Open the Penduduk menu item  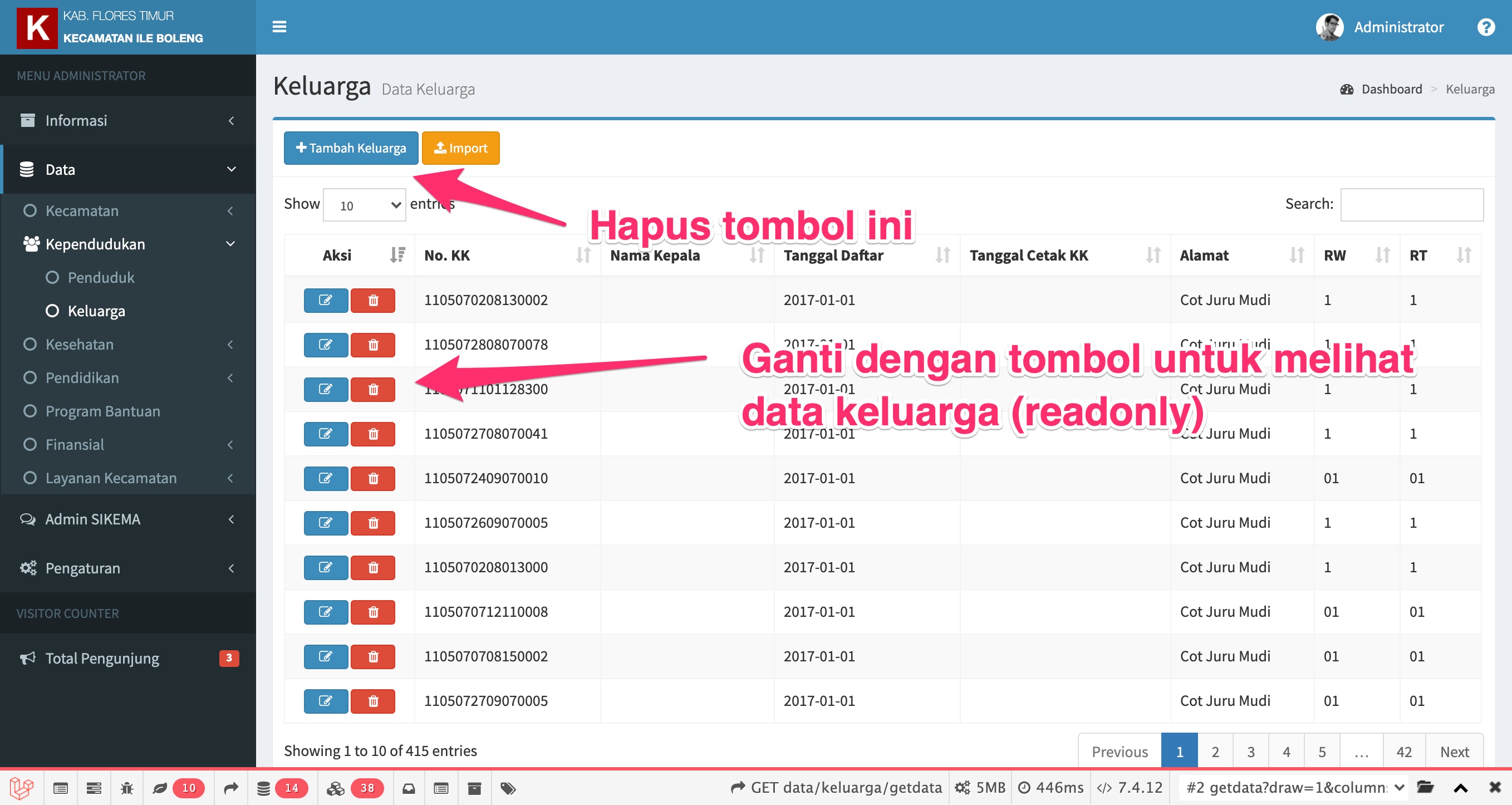coord(101,277)
